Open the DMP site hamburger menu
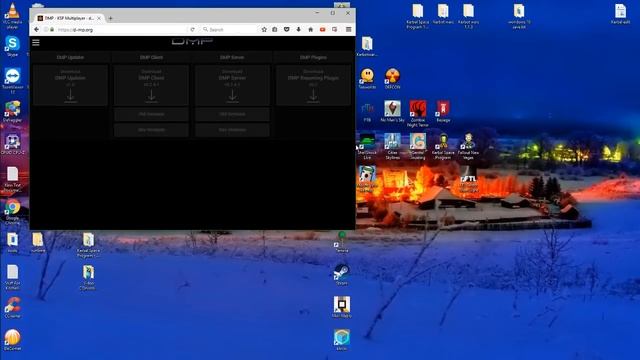The width and height of the screenshot is (640, 360). (x=36, y=42)
